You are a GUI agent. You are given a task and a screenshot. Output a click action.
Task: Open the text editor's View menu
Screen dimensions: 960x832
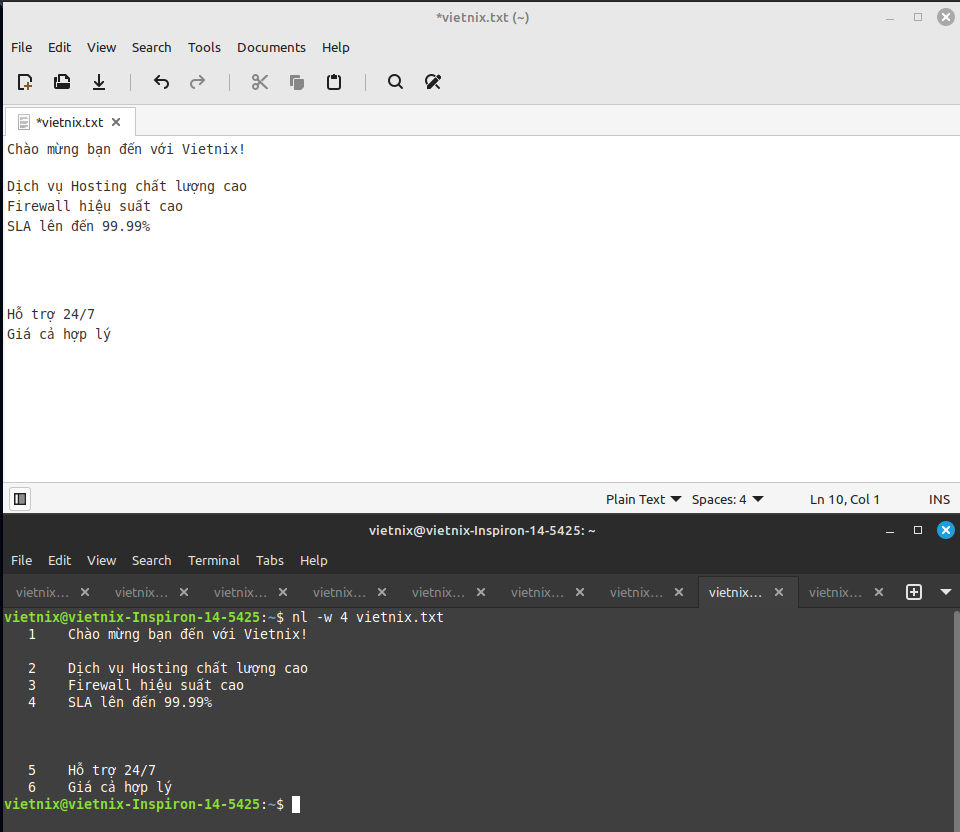click(x=101, y=47)
